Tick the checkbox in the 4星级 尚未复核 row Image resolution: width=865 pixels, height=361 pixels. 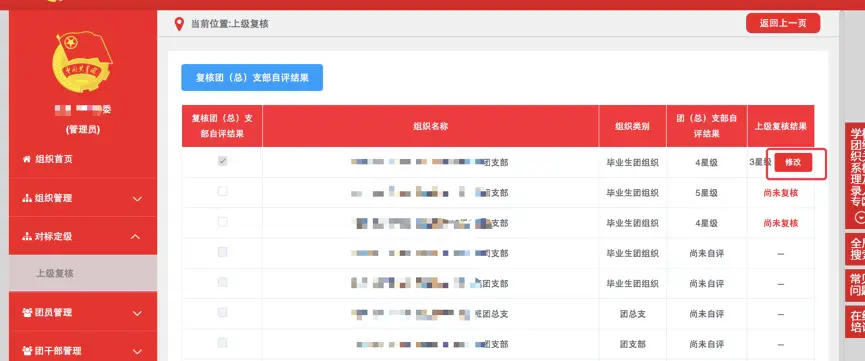pos(222,221)
